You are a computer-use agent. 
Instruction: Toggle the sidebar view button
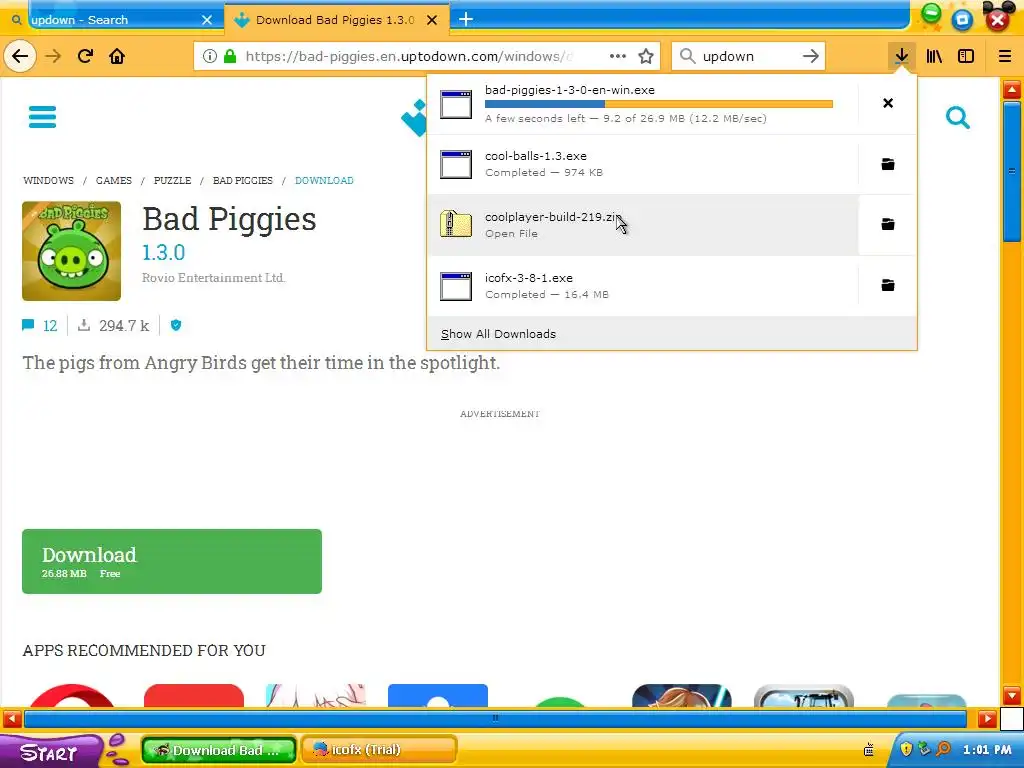tap(966, 56)
